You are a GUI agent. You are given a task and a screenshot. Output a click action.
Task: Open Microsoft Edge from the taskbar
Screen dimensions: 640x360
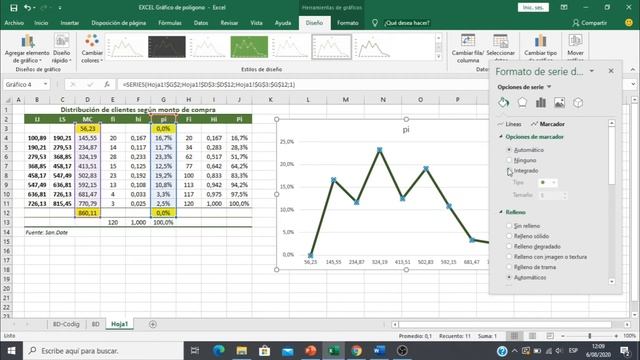point(218,351)
